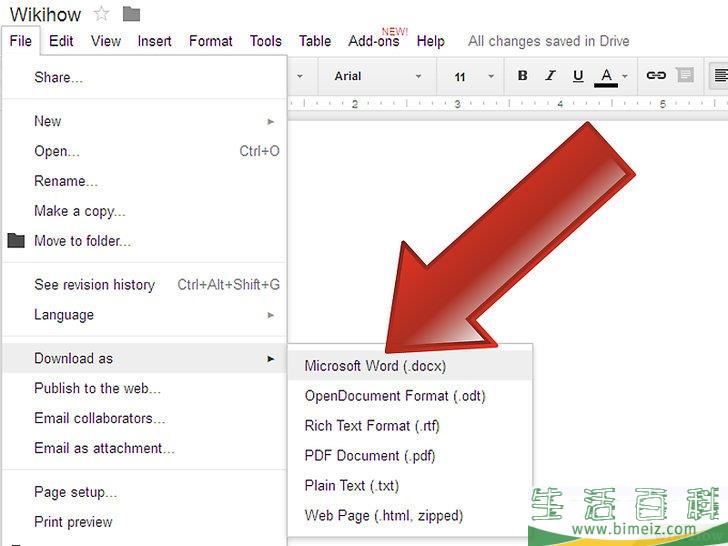This screenshot has width=728, height=546.
Task: Click the folder icon next to title
Action: click(x=131, y=14)
